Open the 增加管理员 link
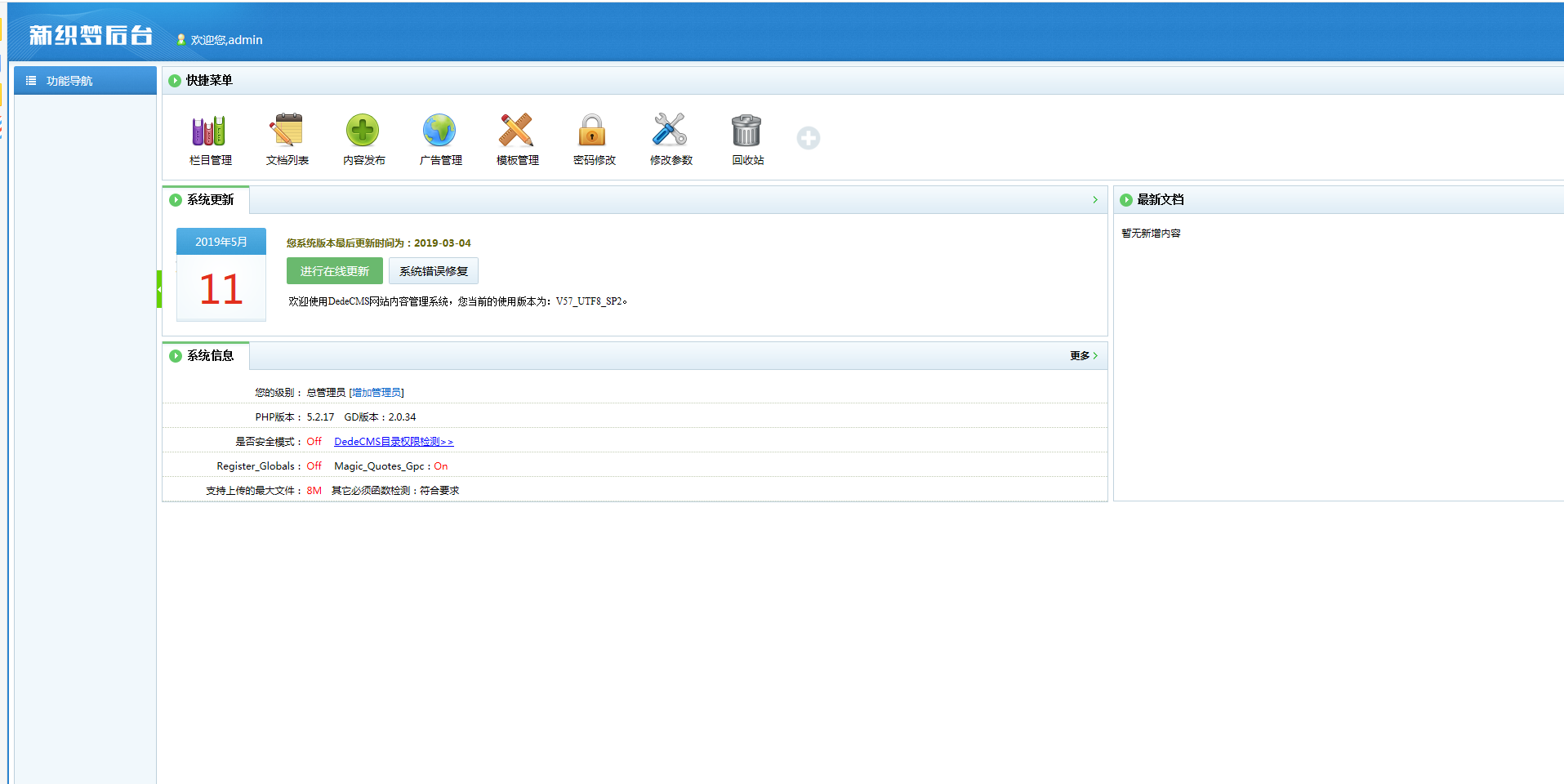The width and height of the screenshot is (1564, 784). 377,393
